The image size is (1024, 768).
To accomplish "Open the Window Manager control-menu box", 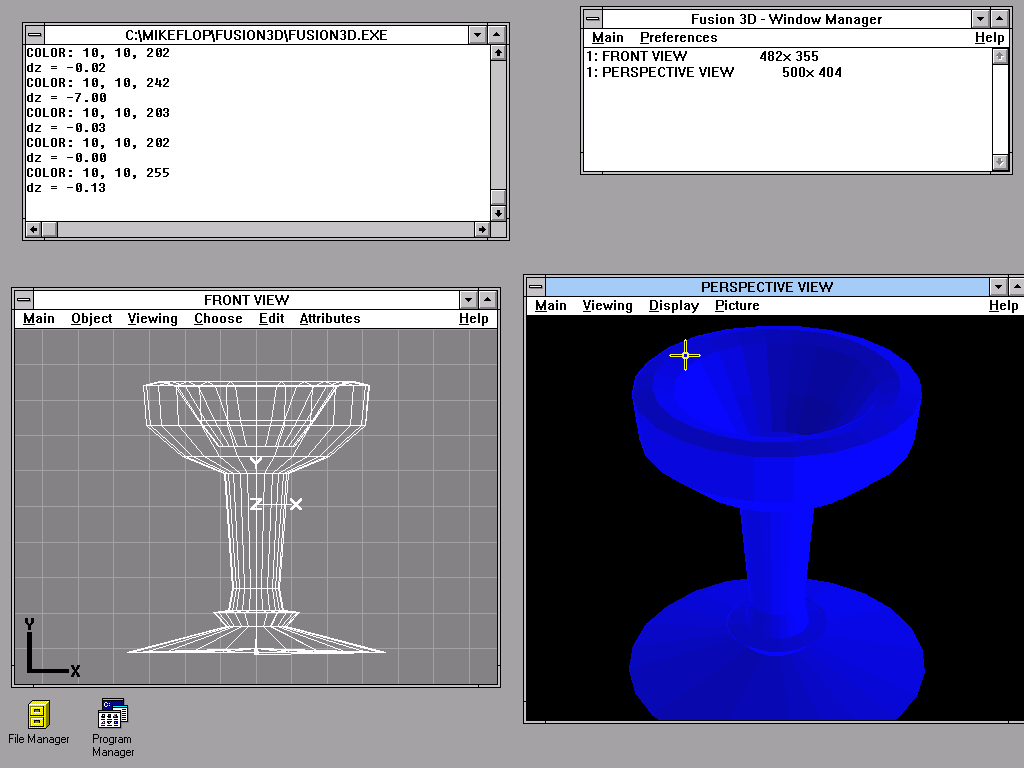I will point(593,19).
